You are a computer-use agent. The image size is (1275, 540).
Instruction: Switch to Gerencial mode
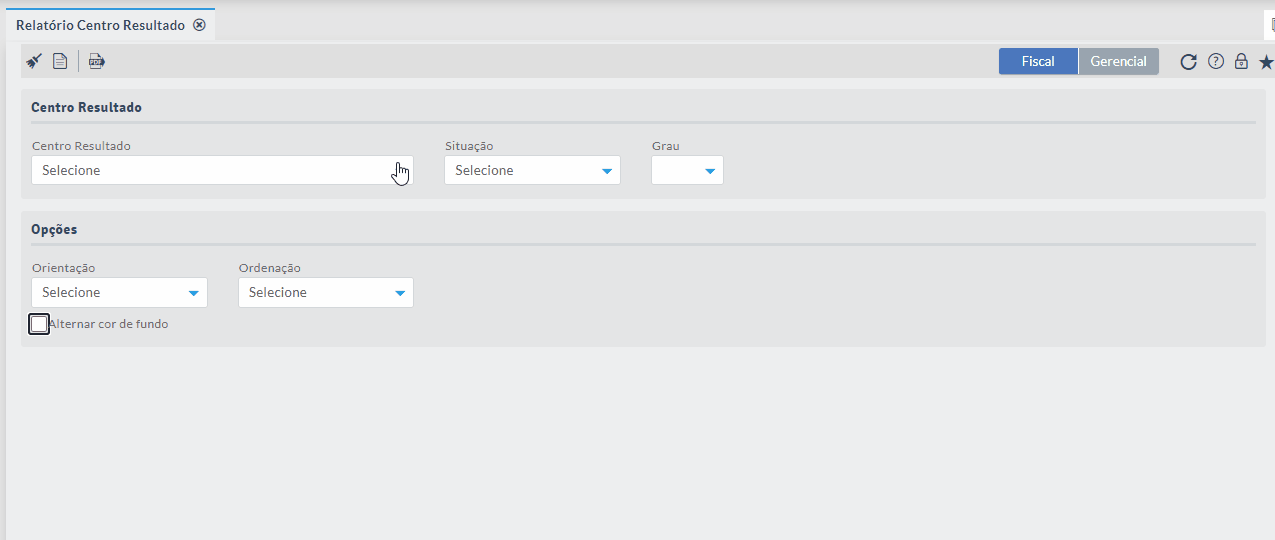1118,62
